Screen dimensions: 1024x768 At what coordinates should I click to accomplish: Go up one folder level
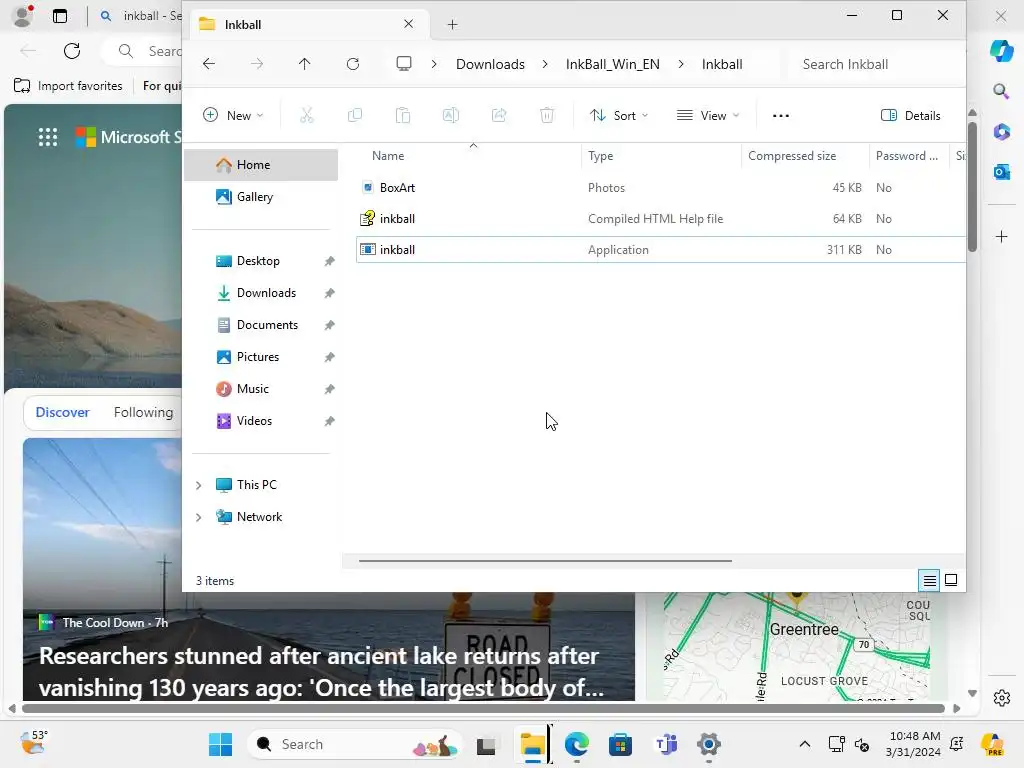click(304, 63)
